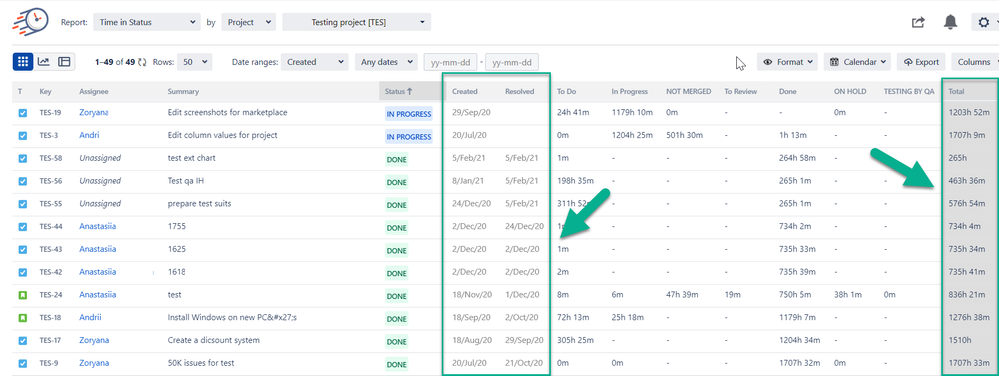Screen dimensions: 999x376
Task: Open the pivot table view icon
Action: (x=64, y=62)
